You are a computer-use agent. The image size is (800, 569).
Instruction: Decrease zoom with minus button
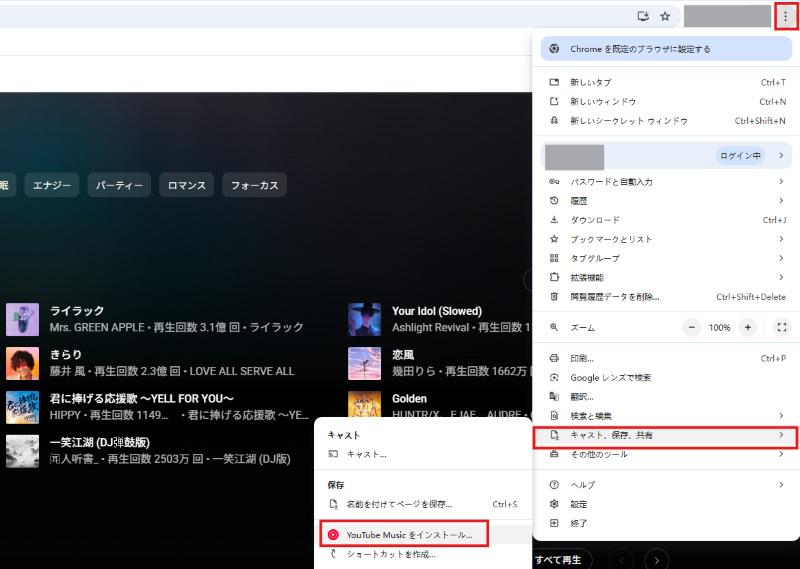click(692, 327)
